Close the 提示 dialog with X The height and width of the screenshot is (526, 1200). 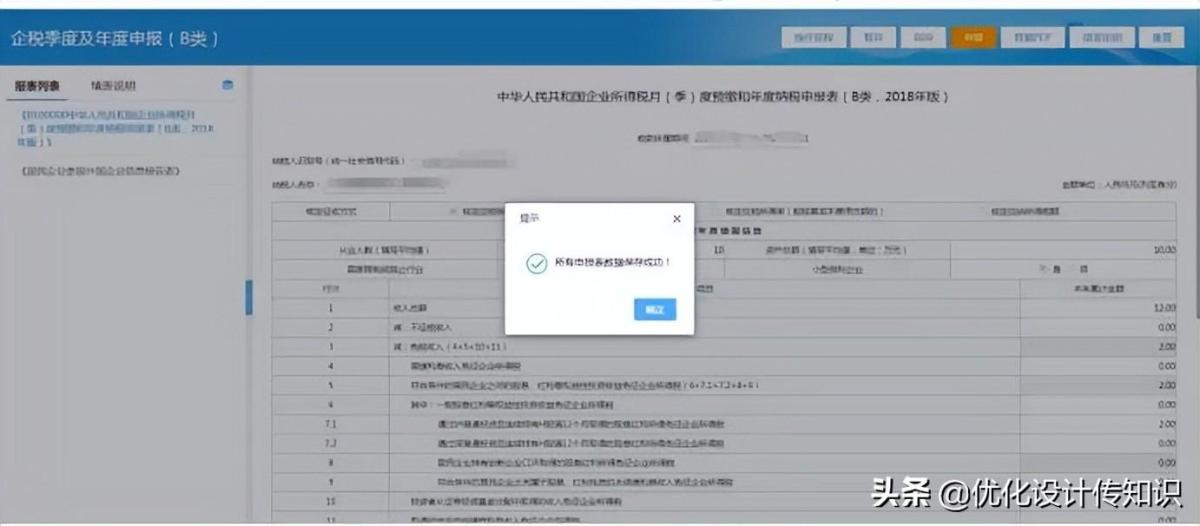(676, 218)
